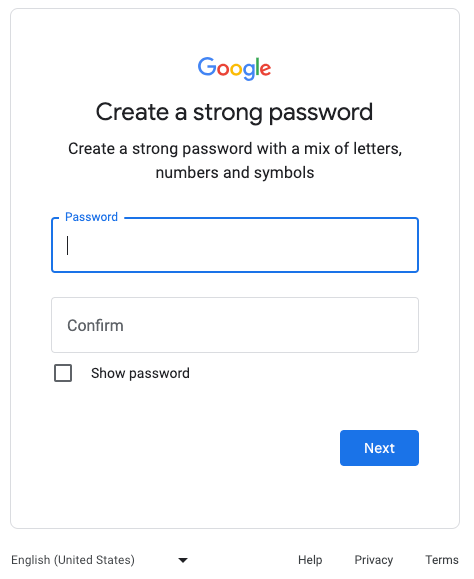Click the Confirm placeholder text

[x=95, y=325]
